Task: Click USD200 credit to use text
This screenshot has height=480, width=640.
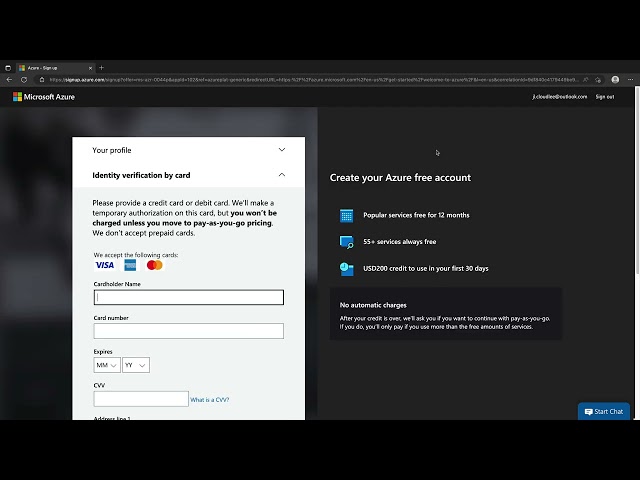Action: click(x=426, y=269)
